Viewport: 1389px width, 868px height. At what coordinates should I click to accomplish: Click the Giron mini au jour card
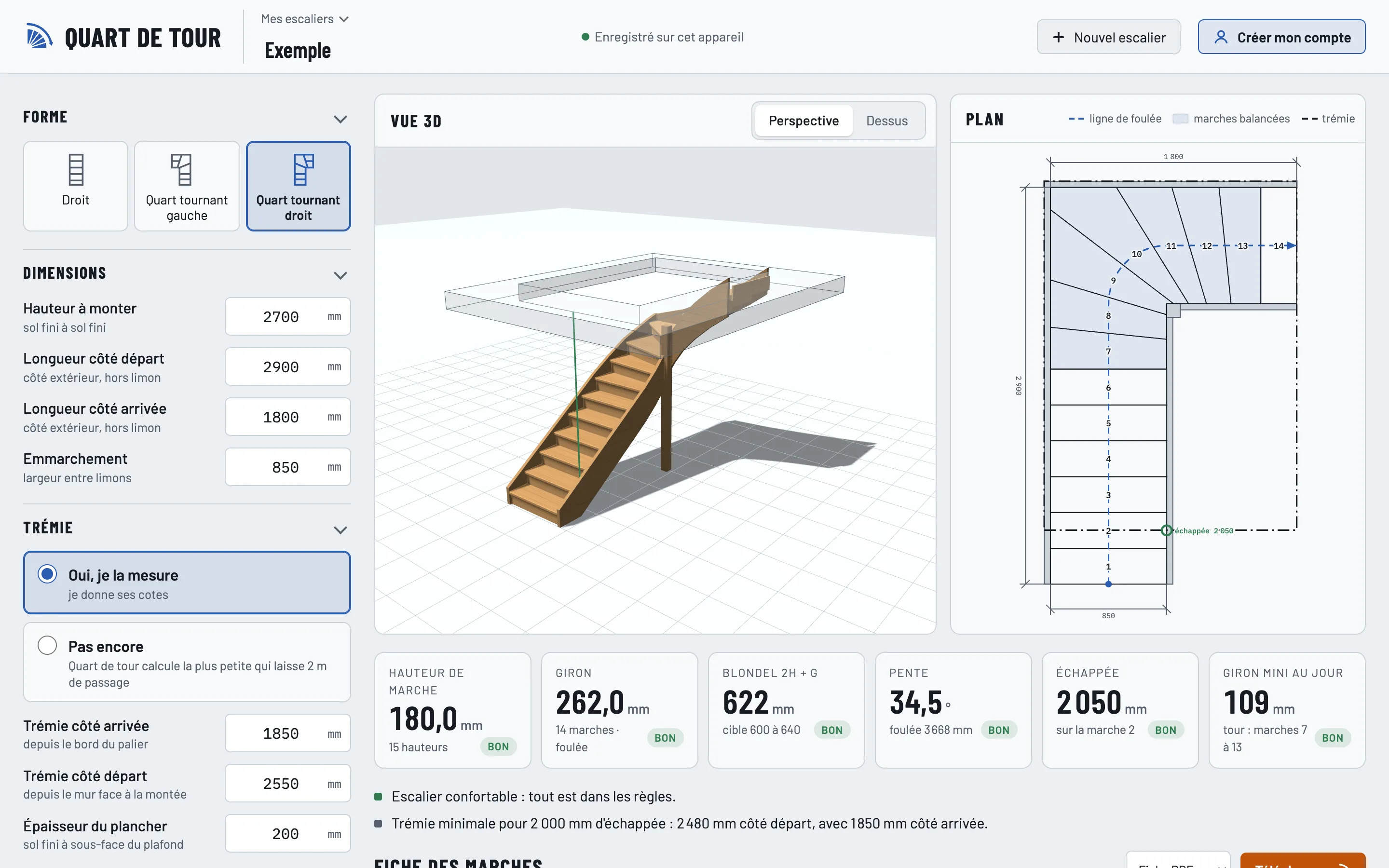tap(1287, 710)
